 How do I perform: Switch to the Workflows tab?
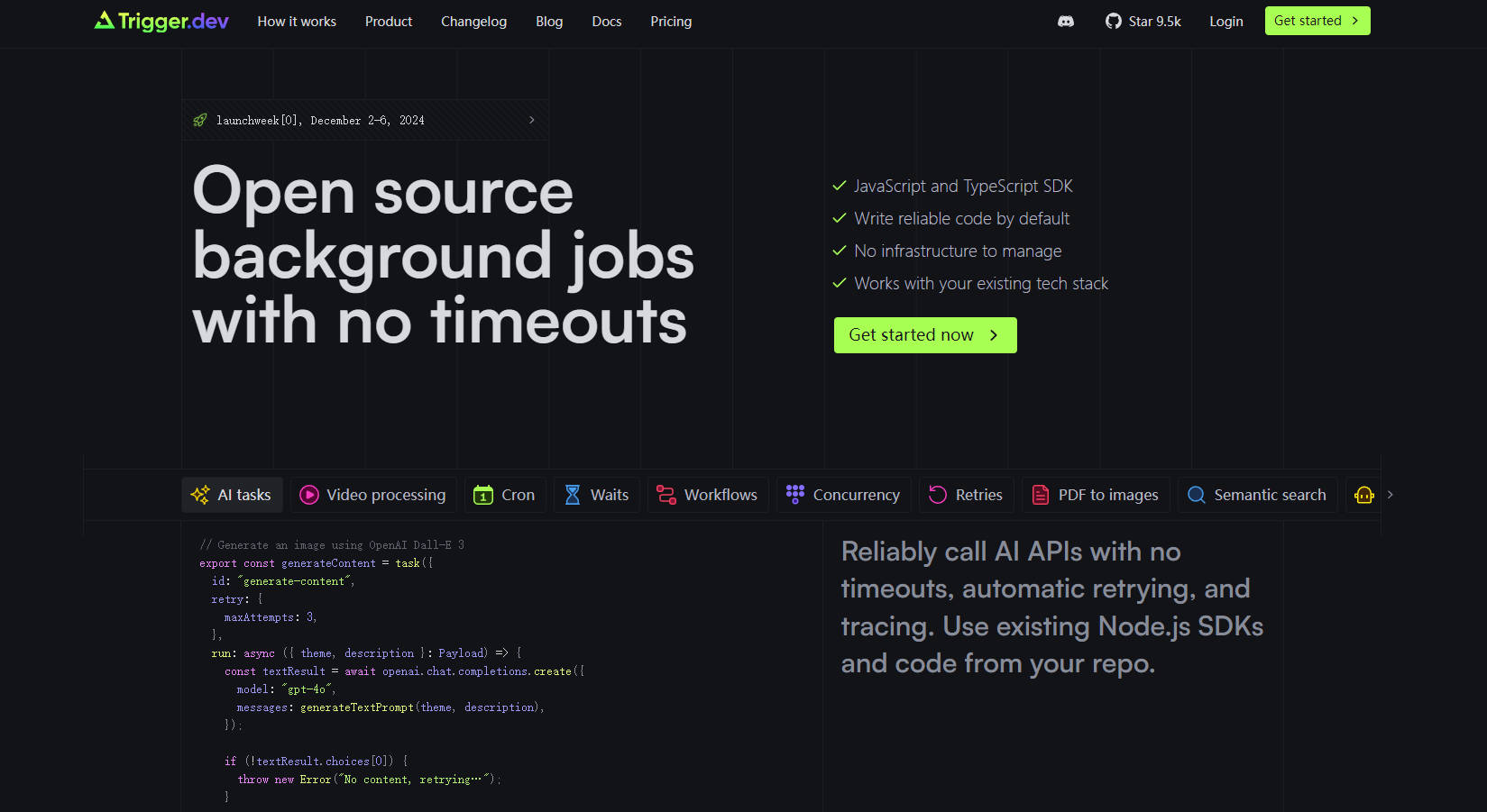pos(708,495)
